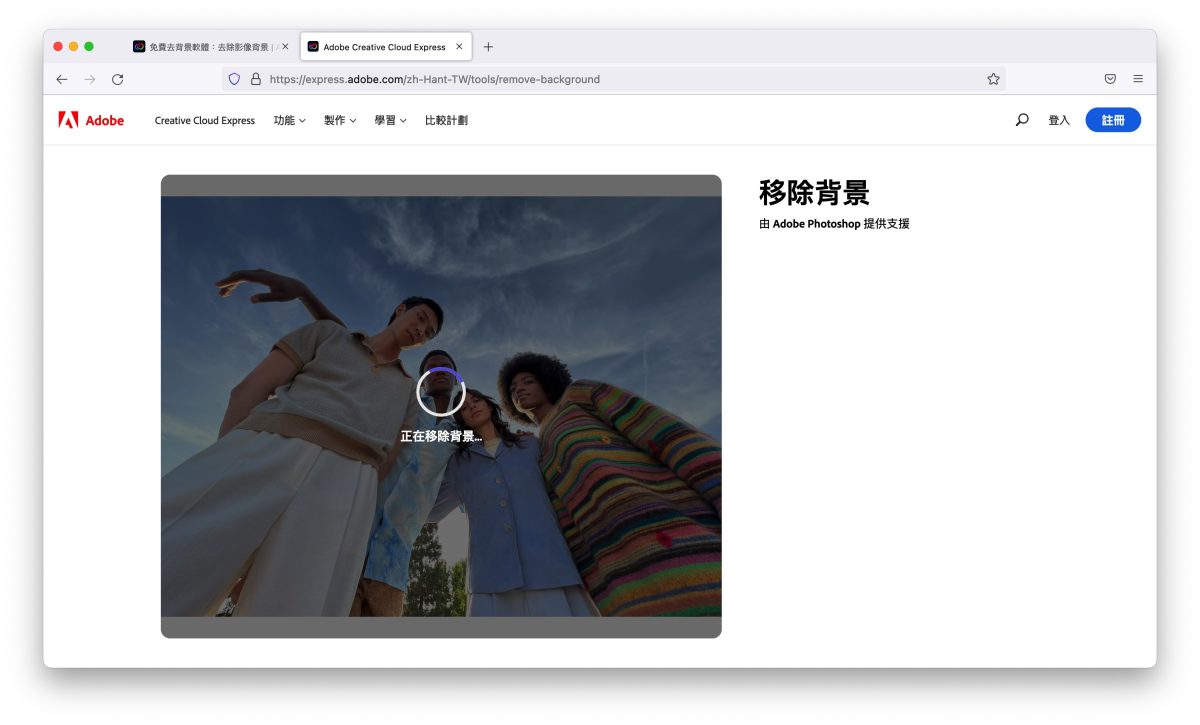Expand the 製作 dropdown menu
1200x725 pixels.
click(340, 121)
